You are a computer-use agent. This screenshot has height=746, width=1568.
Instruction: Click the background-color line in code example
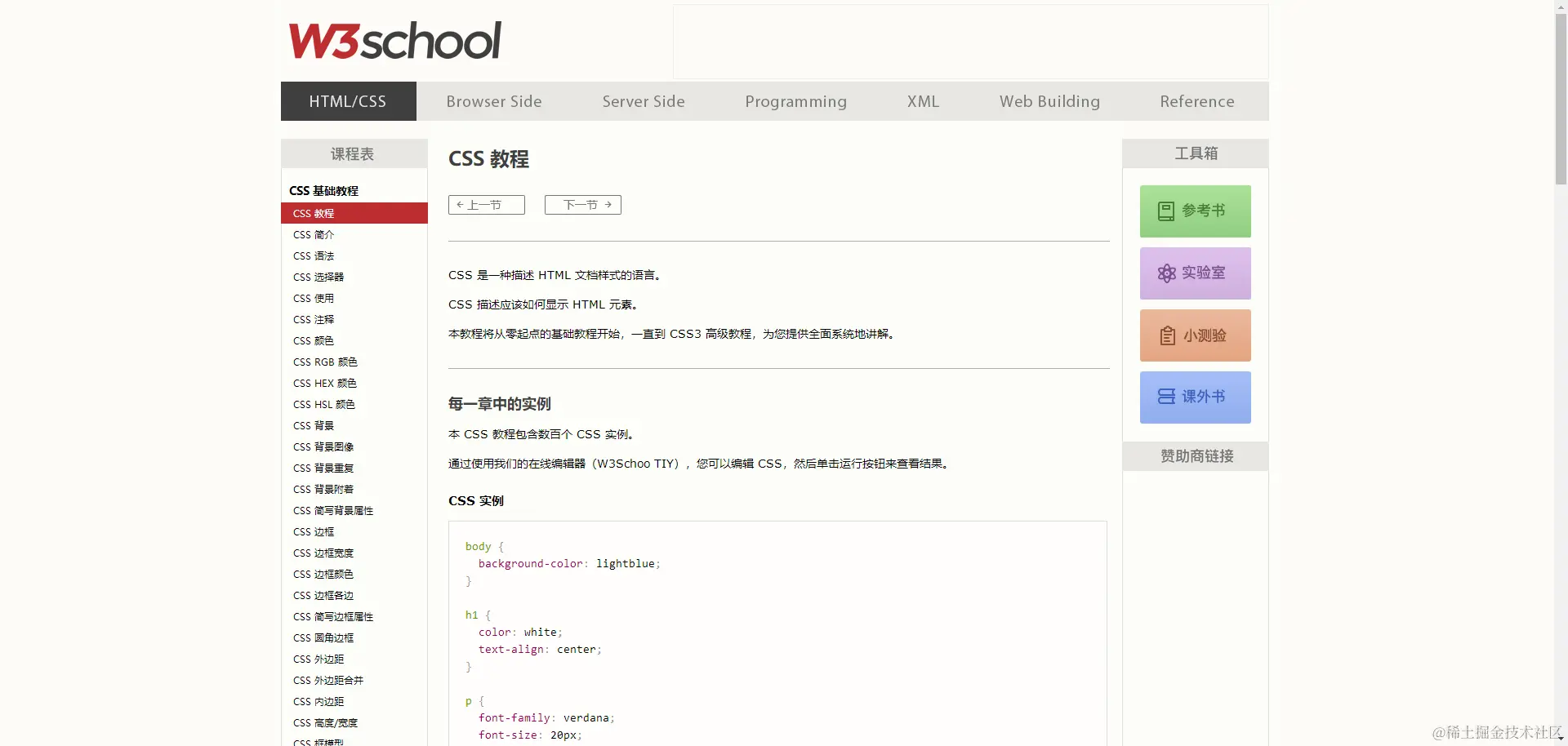[x=569, y=563]
